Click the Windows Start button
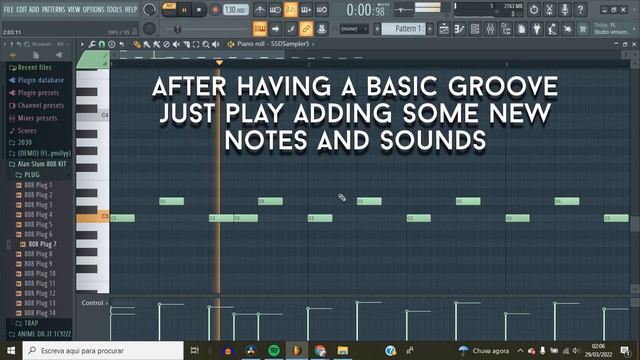The image size is (640, 360). point(11,351)
